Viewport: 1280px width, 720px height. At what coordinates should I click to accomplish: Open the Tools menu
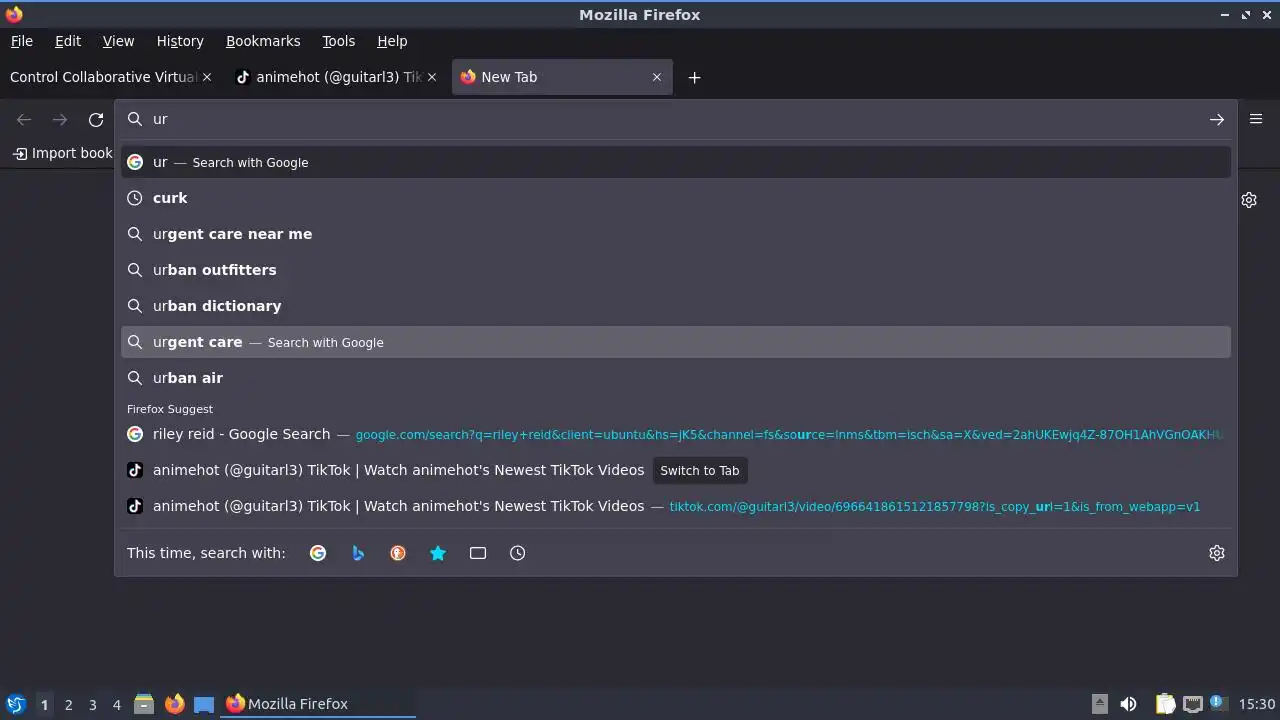(x=339, y=41)
